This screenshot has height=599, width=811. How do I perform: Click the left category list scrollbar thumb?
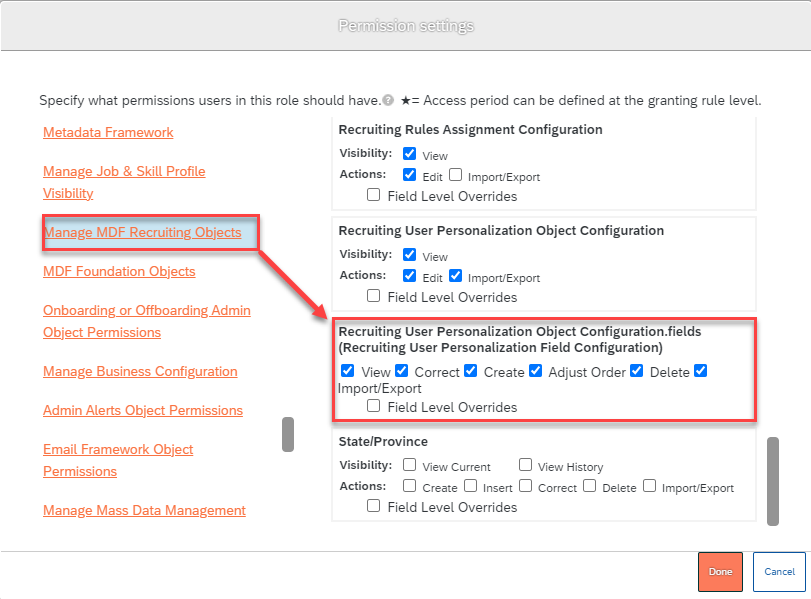click(288, 435)
